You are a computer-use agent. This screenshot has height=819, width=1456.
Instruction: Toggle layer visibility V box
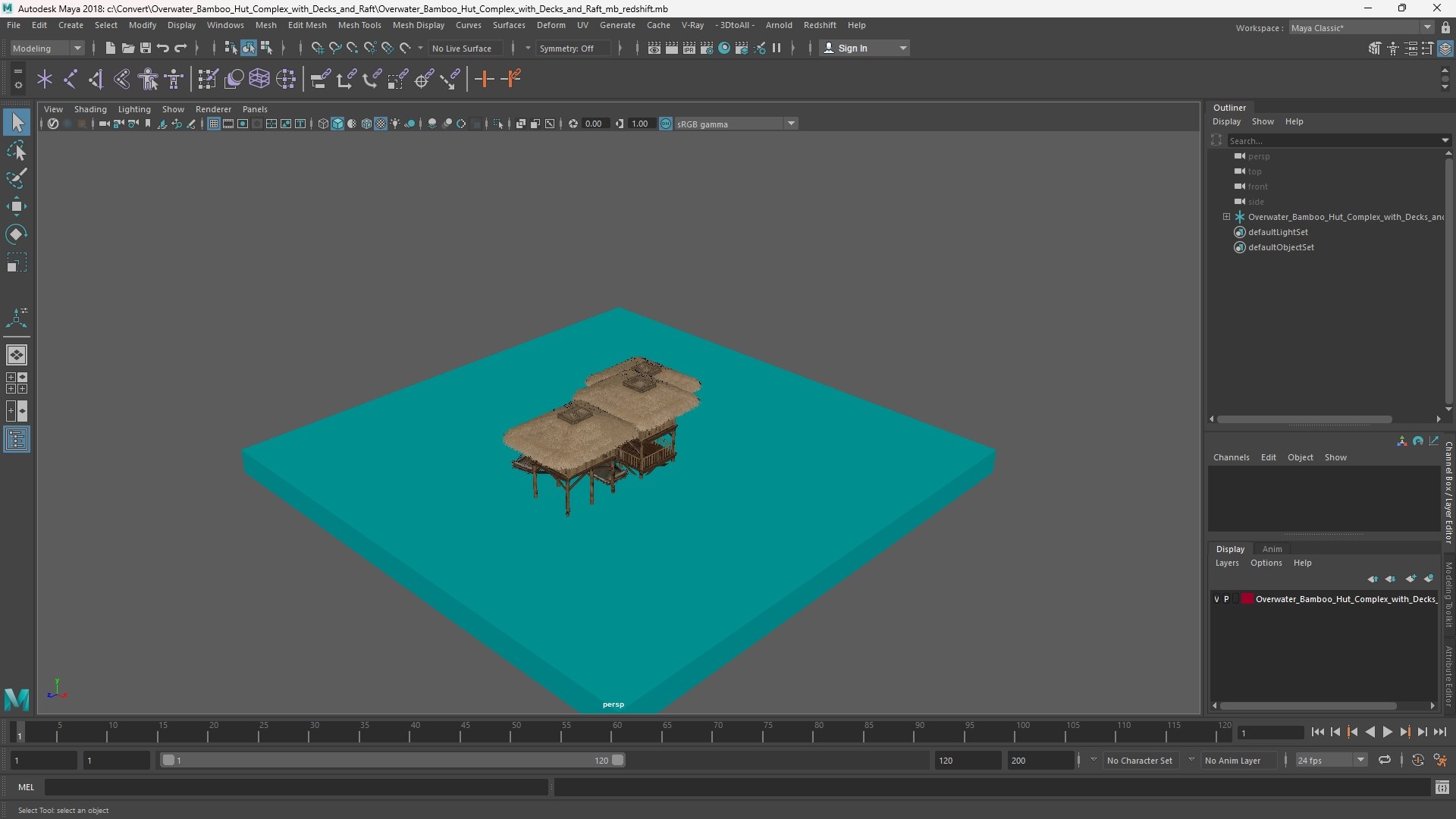click(1217, 599)
